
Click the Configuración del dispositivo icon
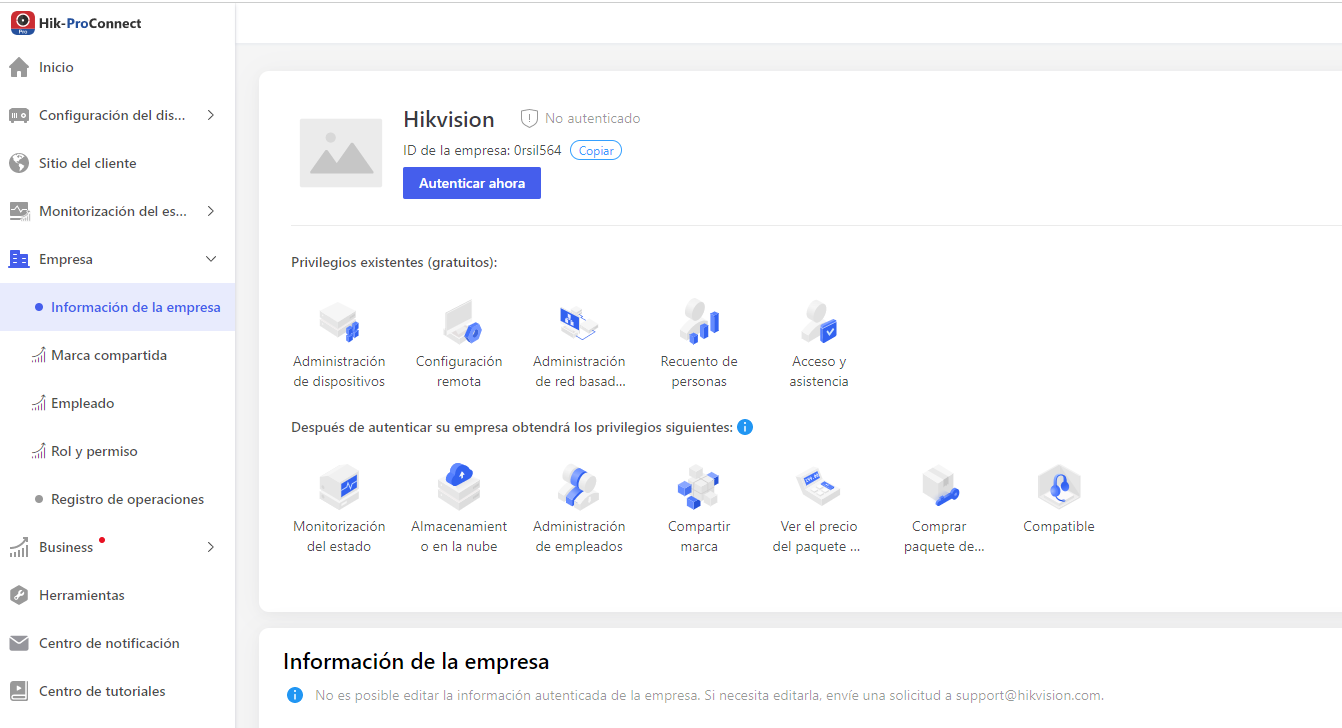(x=19, y=115)
